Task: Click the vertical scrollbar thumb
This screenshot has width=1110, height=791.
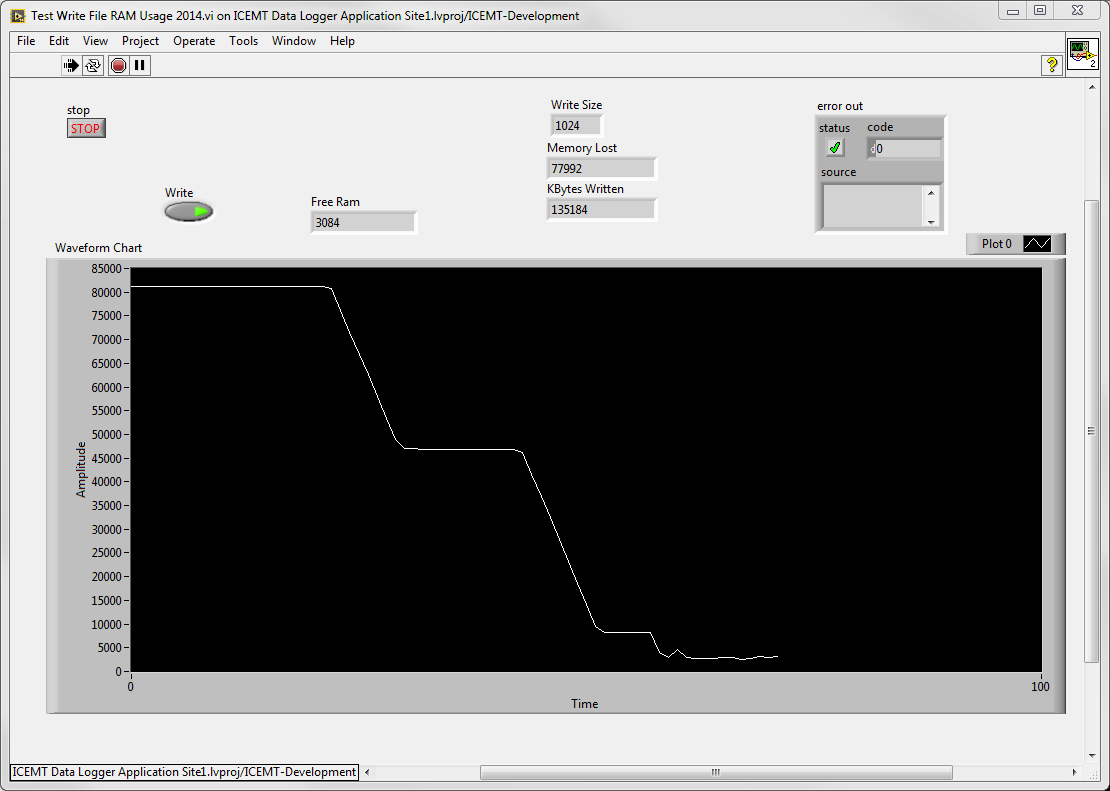Action: tap(1091, 431)
